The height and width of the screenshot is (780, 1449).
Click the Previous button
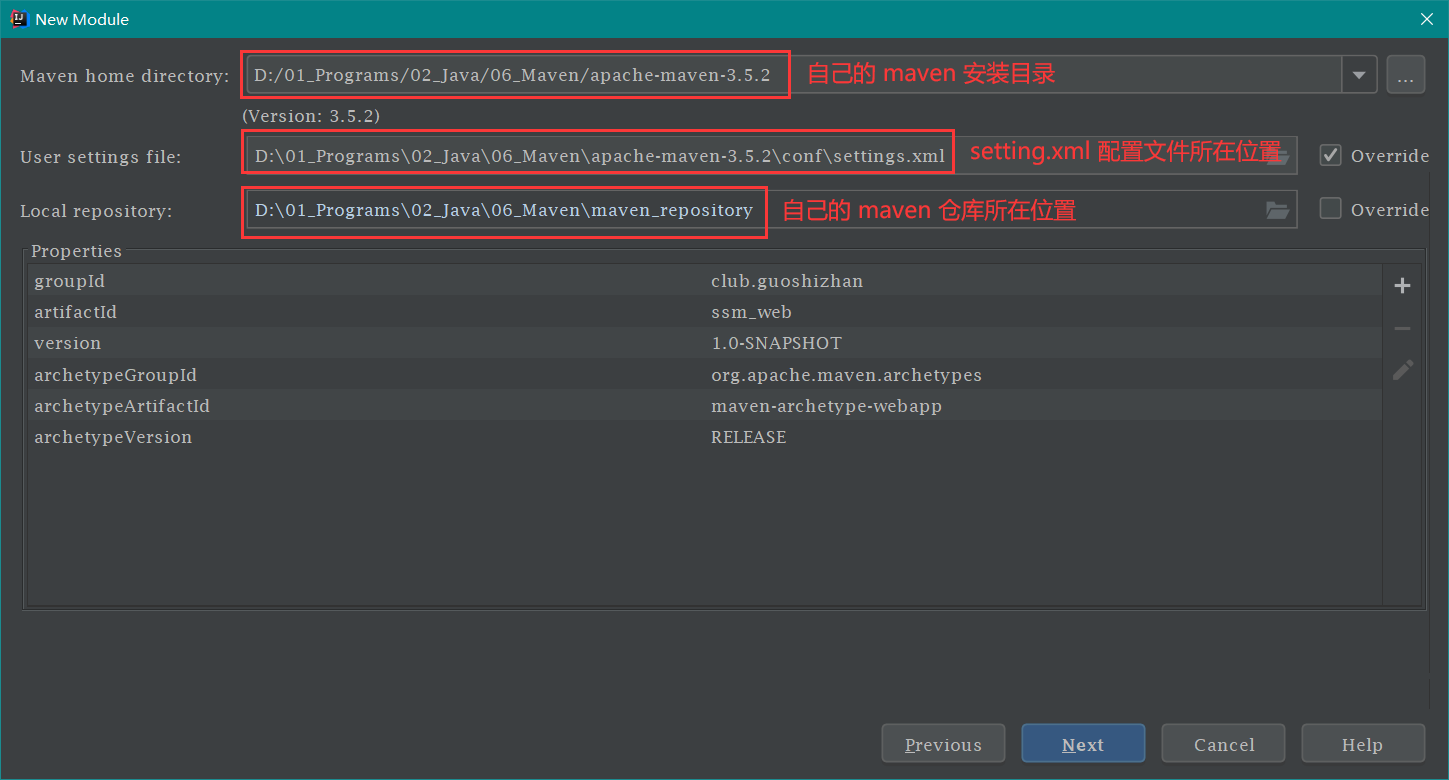943,744
